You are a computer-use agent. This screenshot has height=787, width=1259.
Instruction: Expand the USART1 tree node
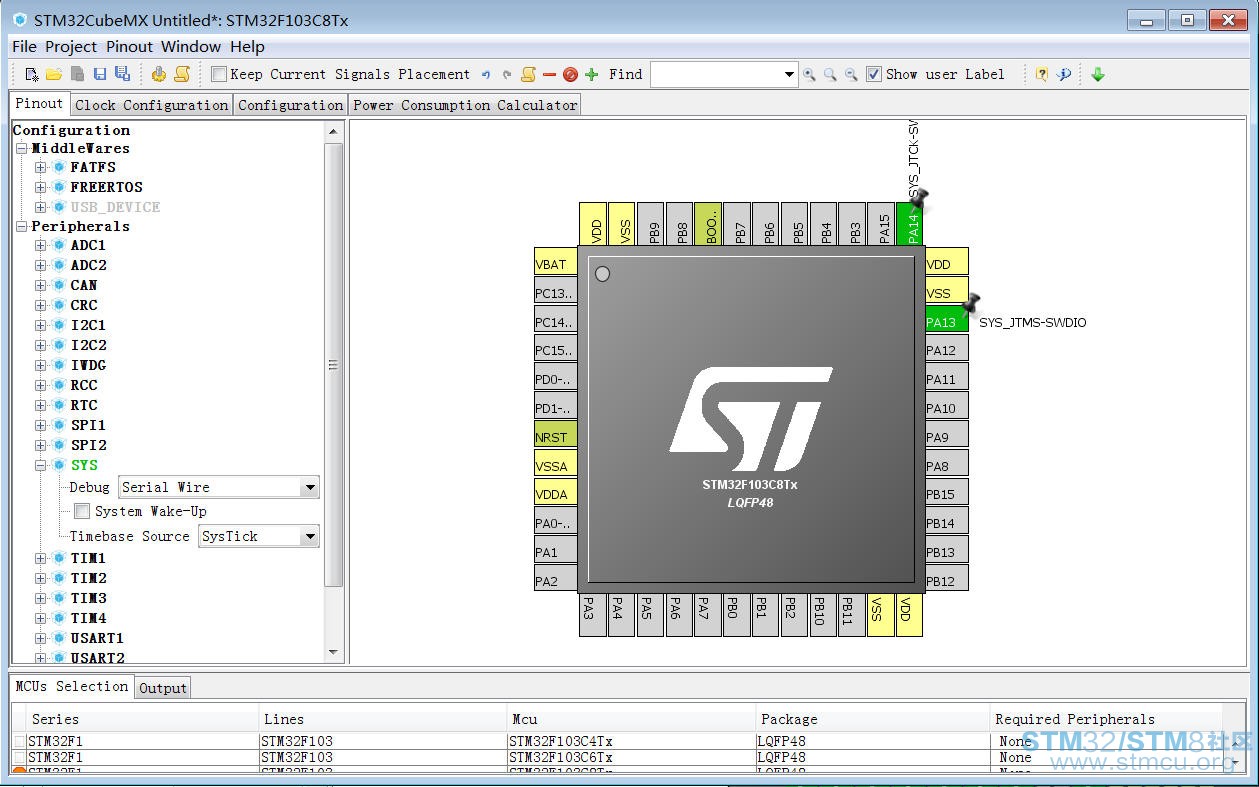[41, 638]
